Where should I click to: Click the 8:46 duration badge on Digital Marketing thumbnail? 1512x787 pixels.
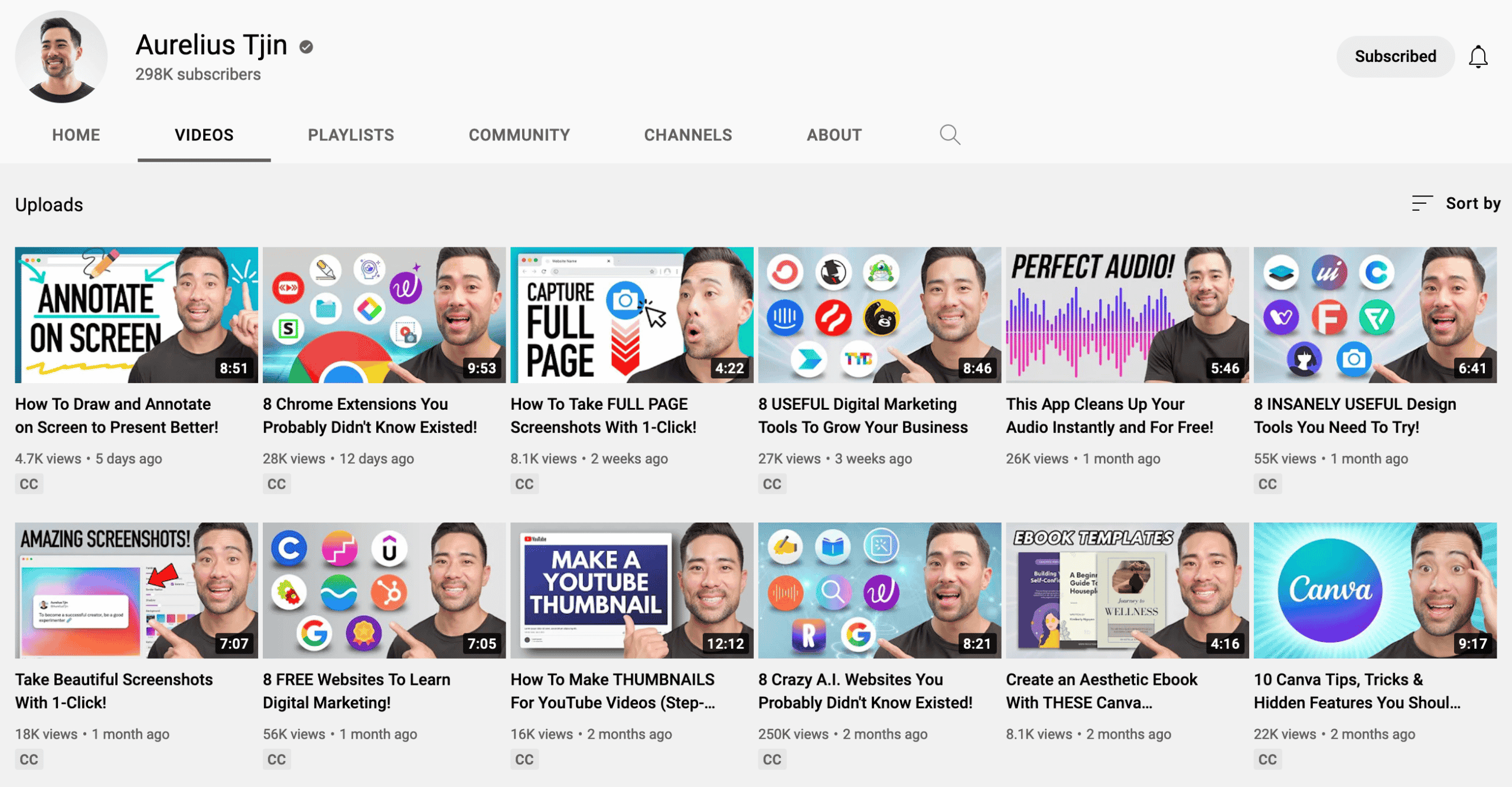[977, 368]
